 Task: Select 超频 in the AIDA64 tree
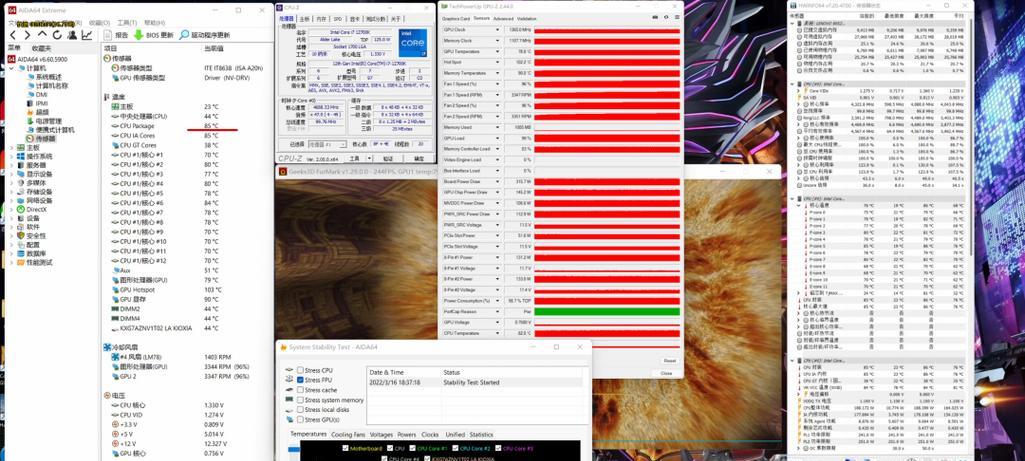point(37,112)
